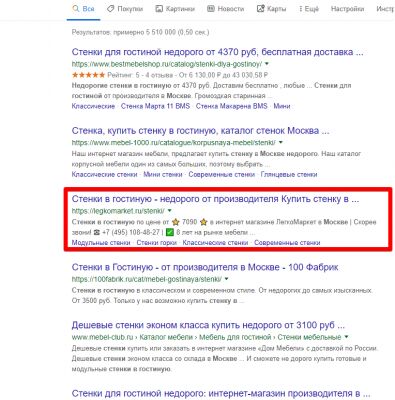Open the Стенка Макарена BMS sitelink
Screen dimensions: 395x400
tap(232, 106)
